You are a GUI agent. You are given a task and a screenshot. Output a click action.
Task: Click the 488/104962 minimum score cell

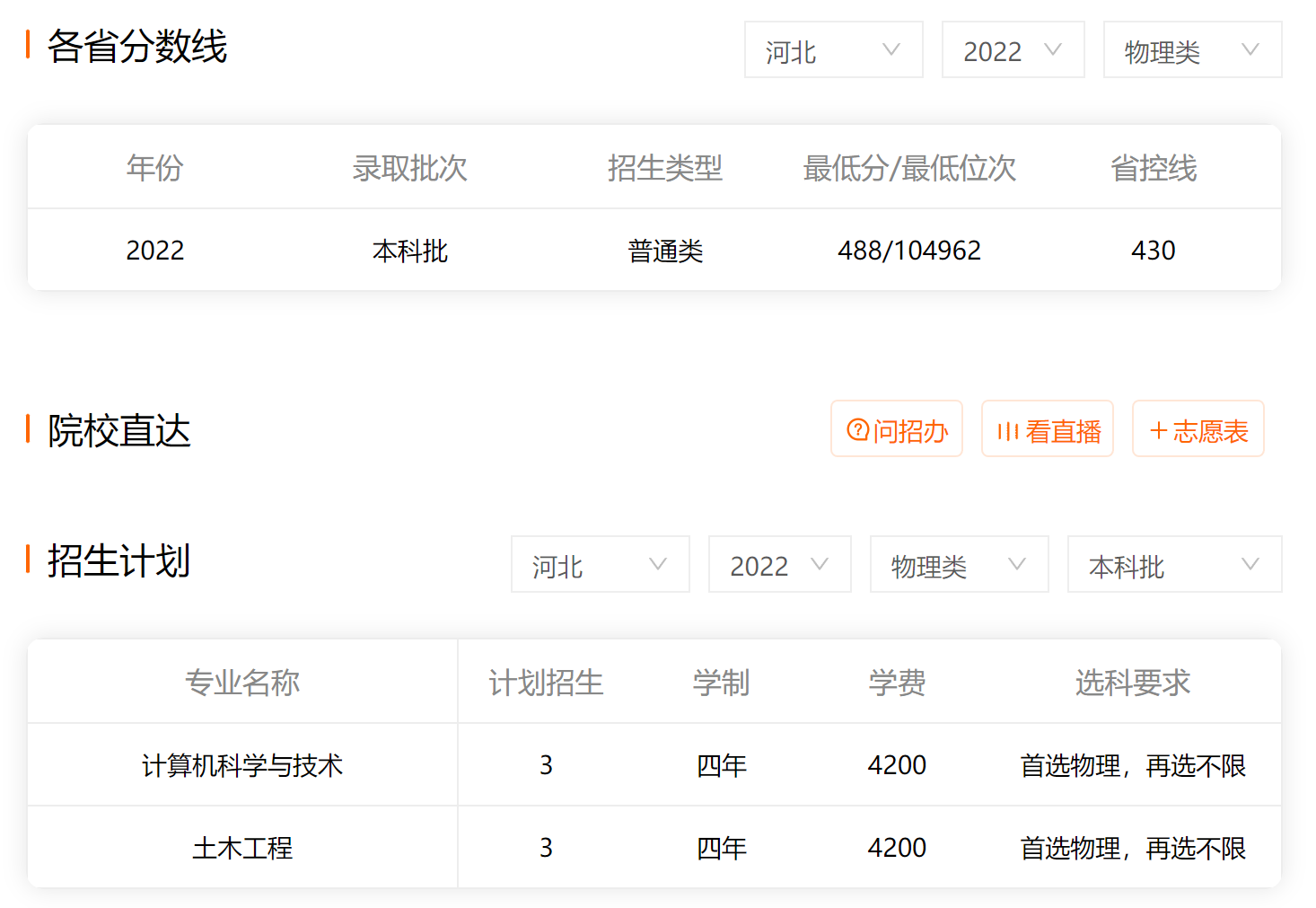[908, 251]
